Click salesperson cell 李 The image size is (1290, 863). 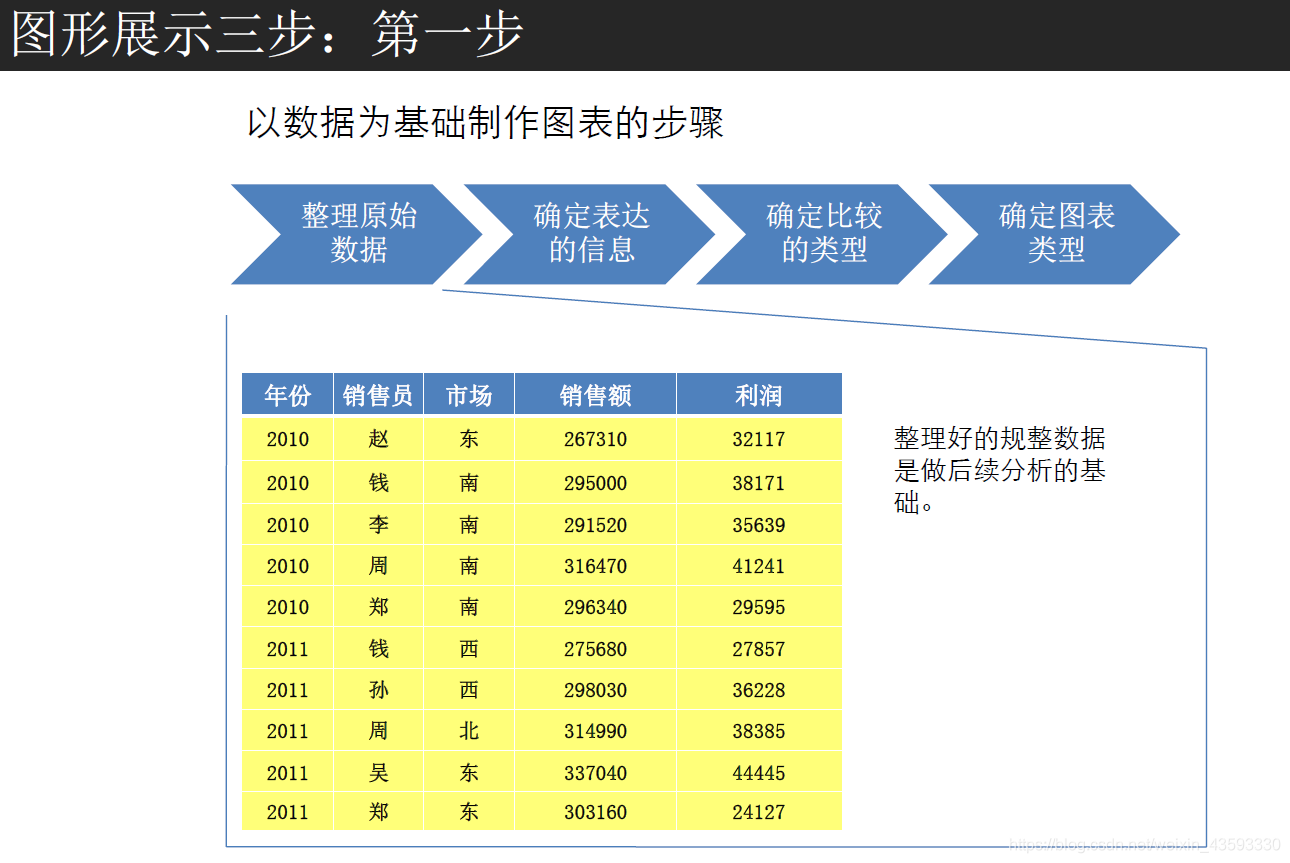378,525
